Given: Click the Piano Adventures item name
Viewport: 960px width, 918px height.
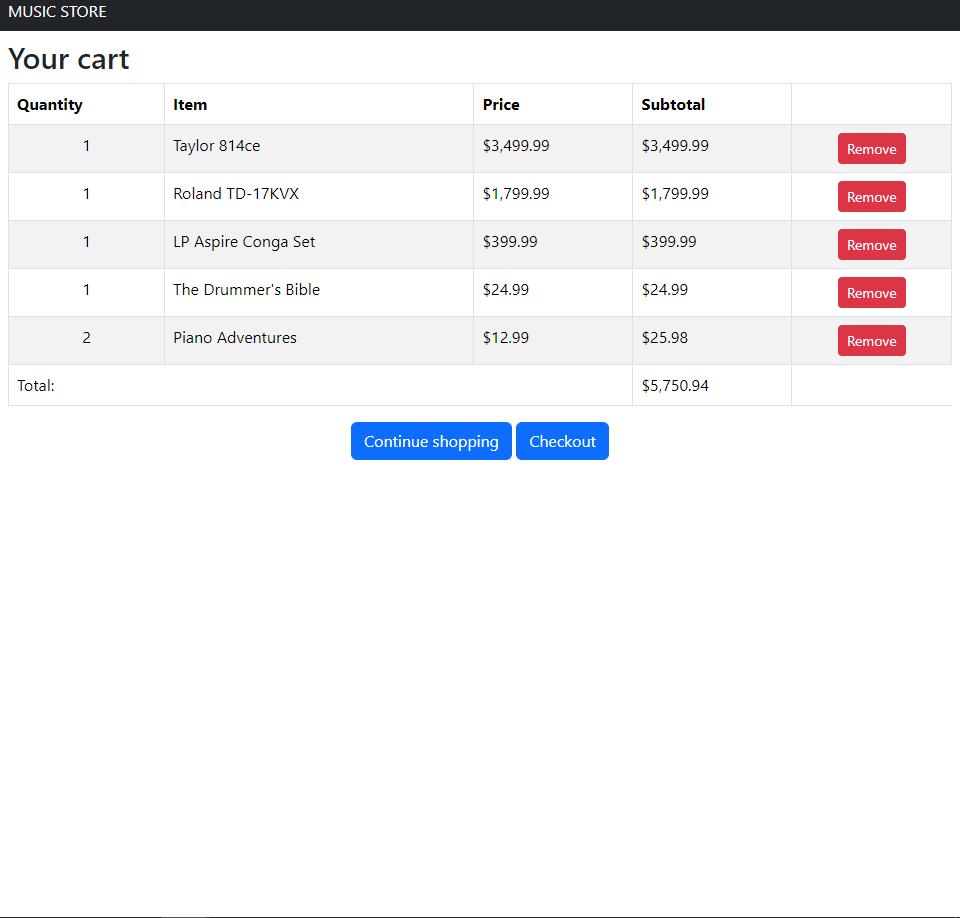Looking at the screenshot, I should pyautogui.click(x=235, y=338).
